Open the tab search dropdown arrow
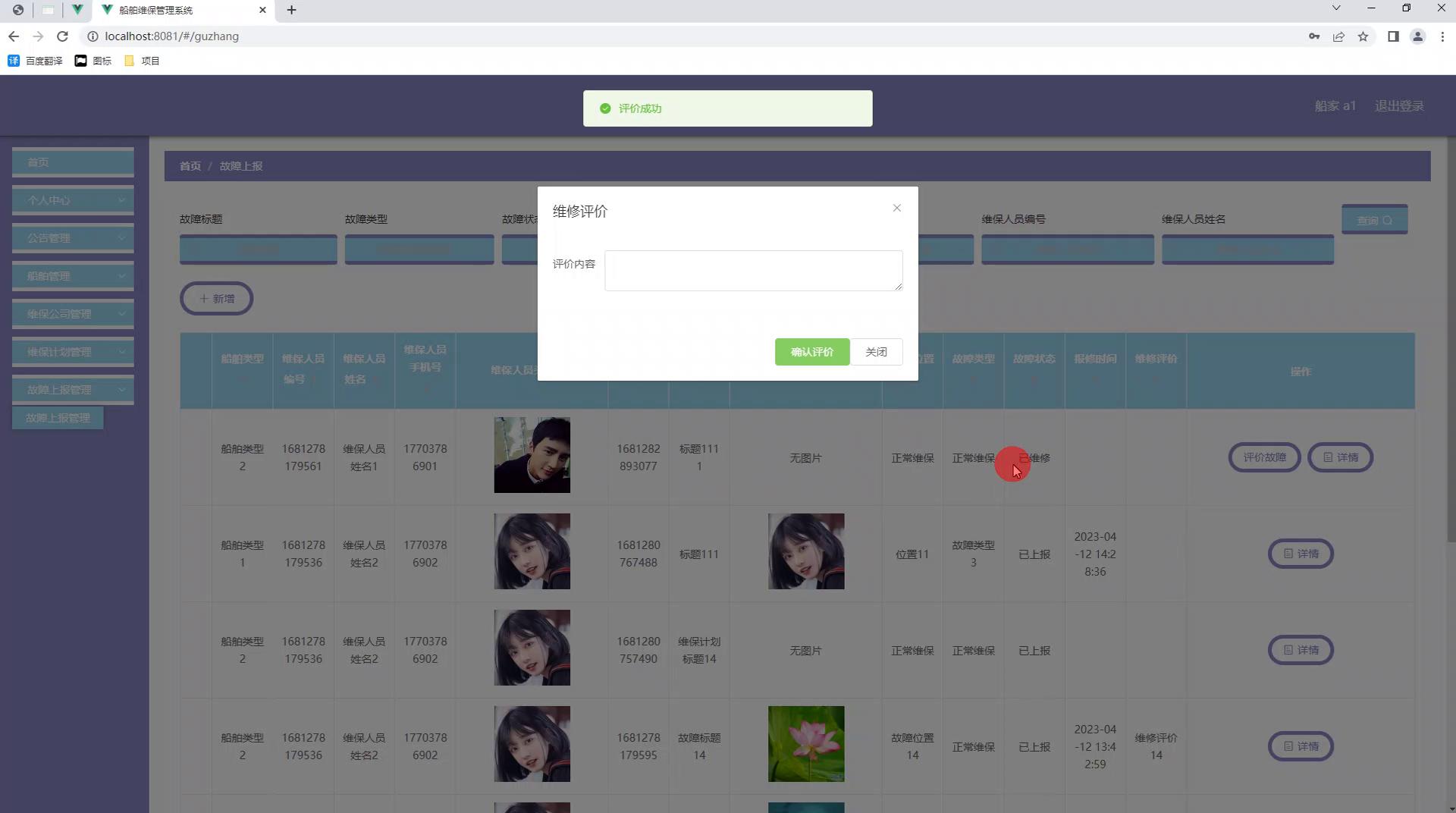This screenshot has width=1456, height=813. point(1336,8)
